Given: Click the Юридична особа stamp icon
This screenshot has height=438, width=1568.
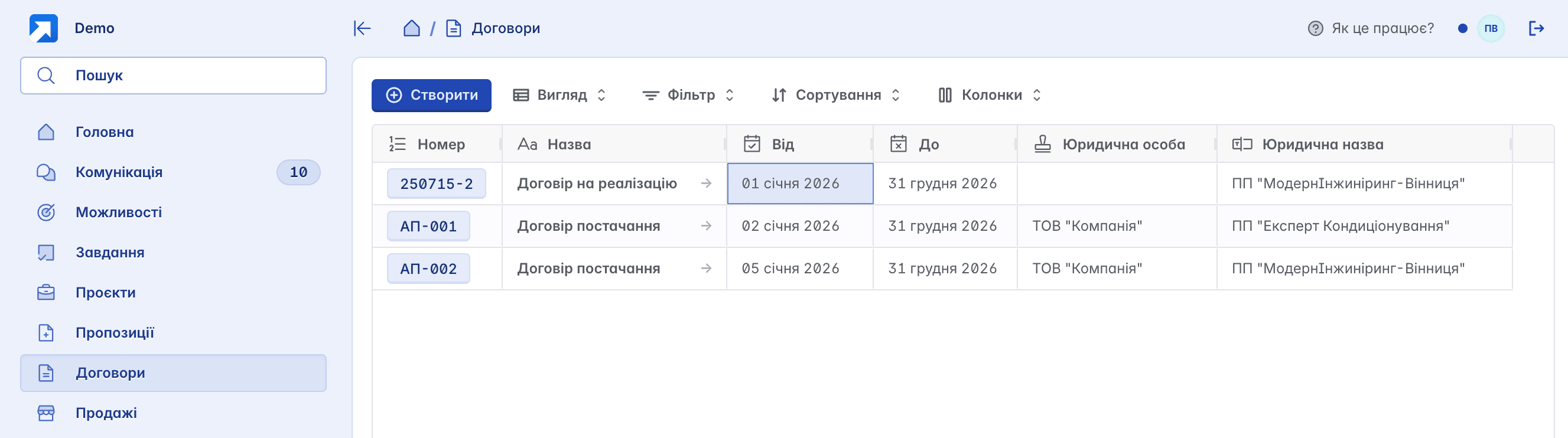Looking at the screenshot, I should 1043,143.
